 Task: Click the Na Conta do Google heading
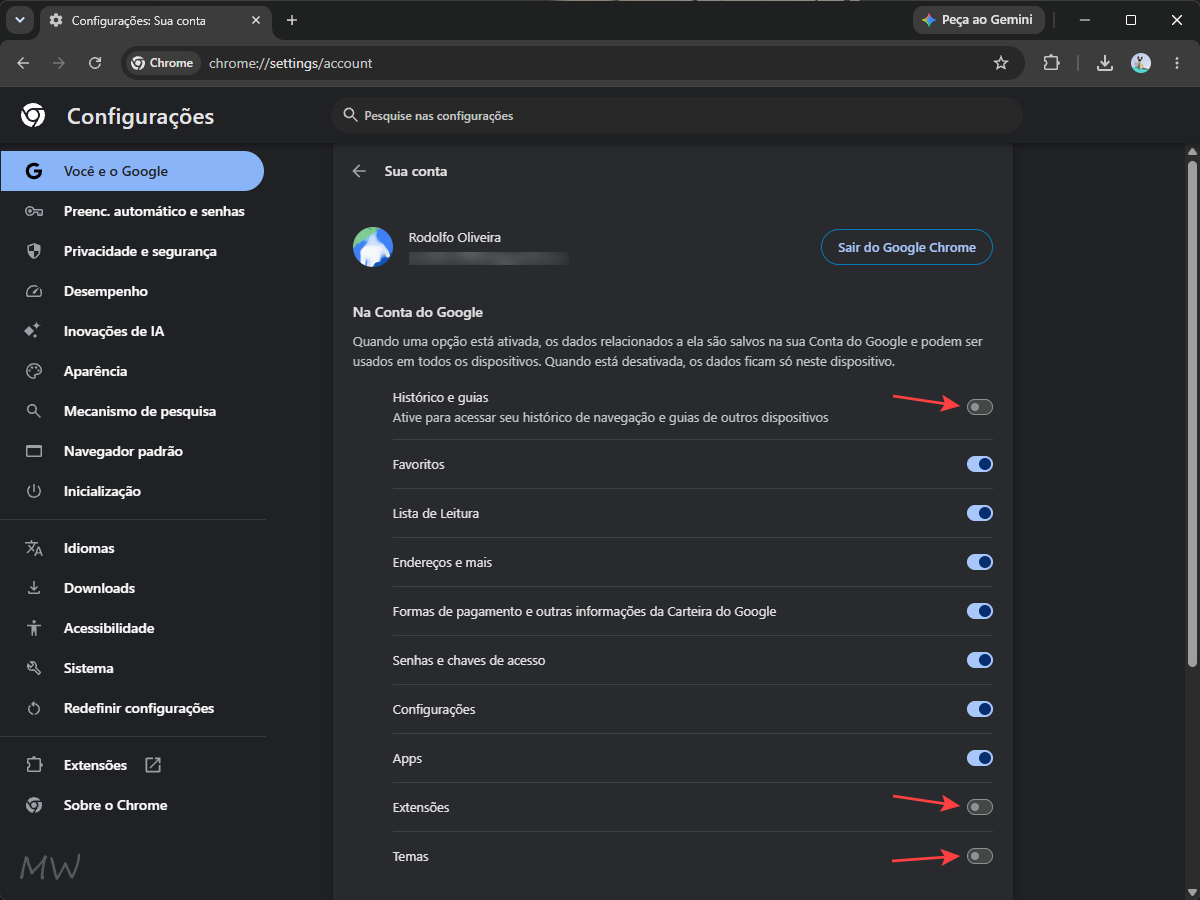click(x=418, y=312)
